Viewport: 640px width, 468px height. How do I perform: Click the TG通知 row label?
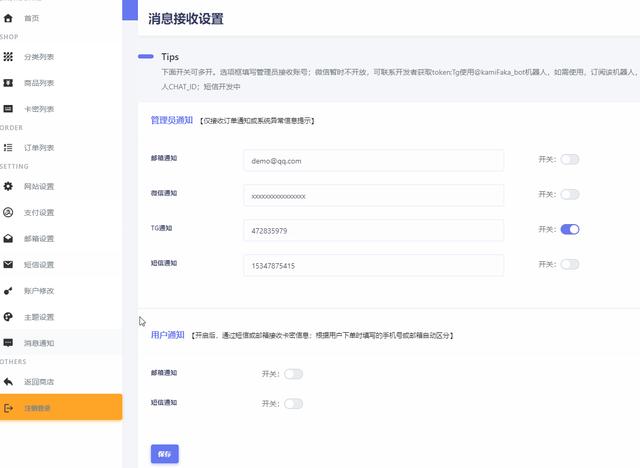pyautogui.click(x=161, y=228)
